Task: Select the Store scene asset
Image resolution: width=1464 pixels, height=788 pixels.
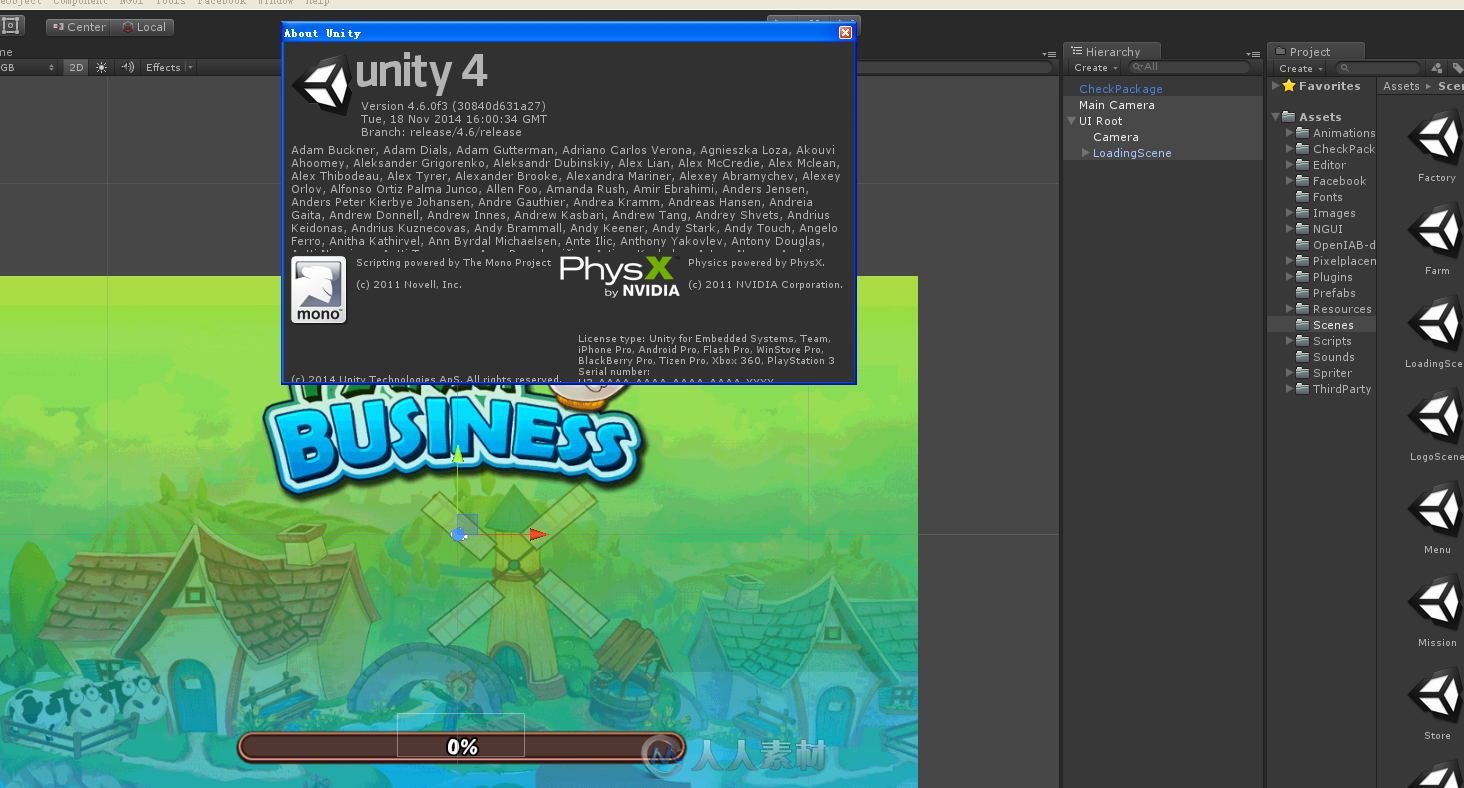Action: (1436, 705)
